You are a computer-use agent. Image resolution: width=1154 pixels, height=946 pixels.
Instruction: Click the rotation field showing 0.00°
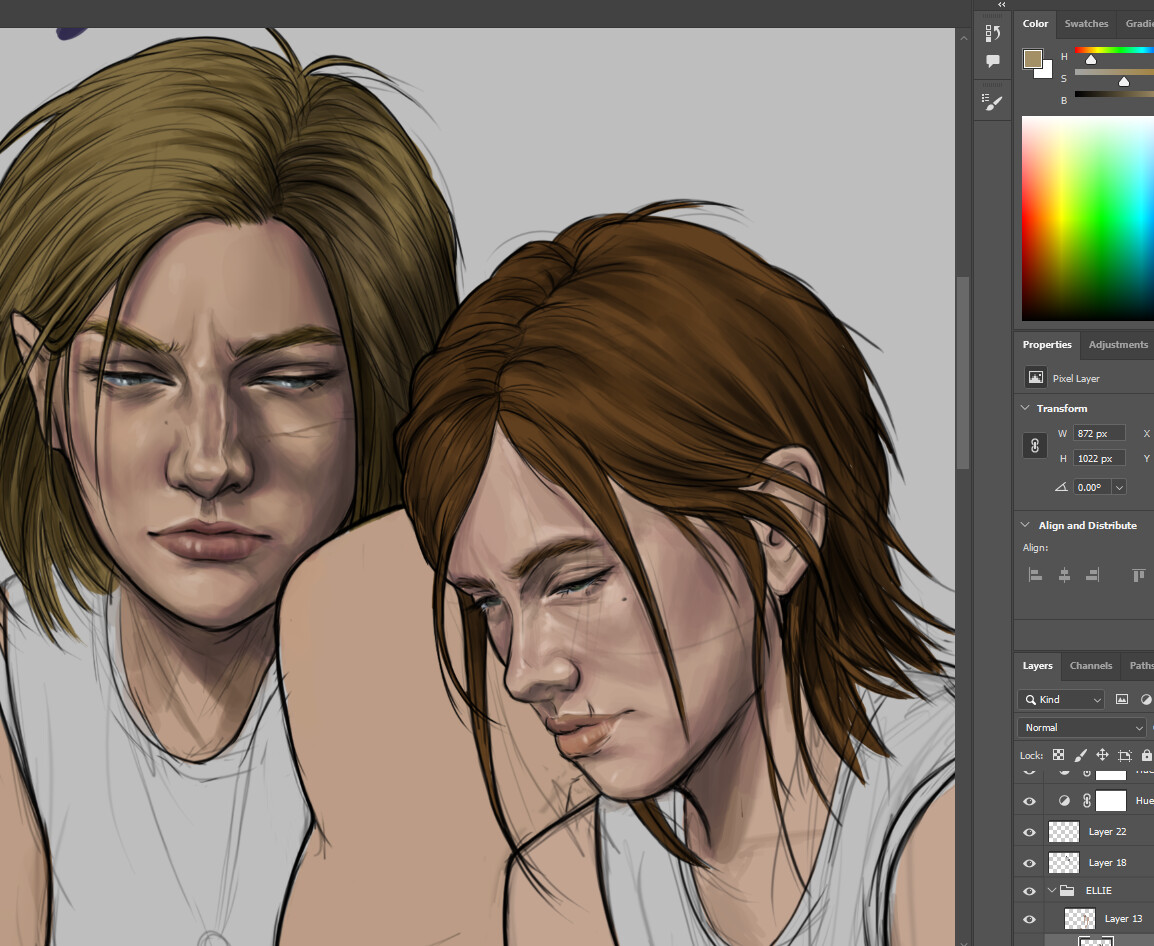tap(1092, 487)
